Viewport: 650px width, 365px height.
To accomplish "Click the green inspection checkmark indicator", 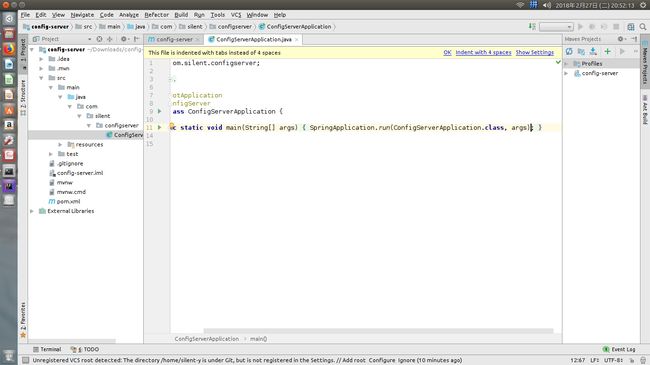I will pos(558,62).
